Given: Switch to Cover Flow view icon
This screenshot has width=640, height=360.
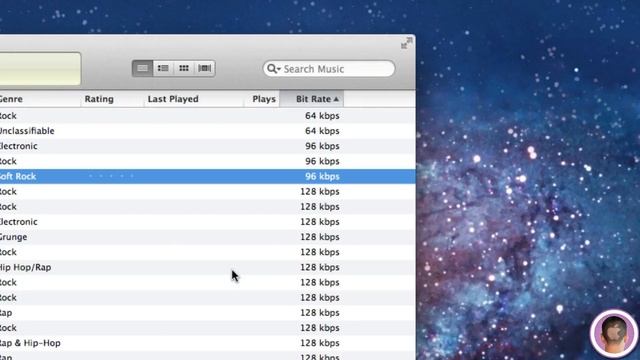Looking at the screenshot, I should [x=205, y=68].
